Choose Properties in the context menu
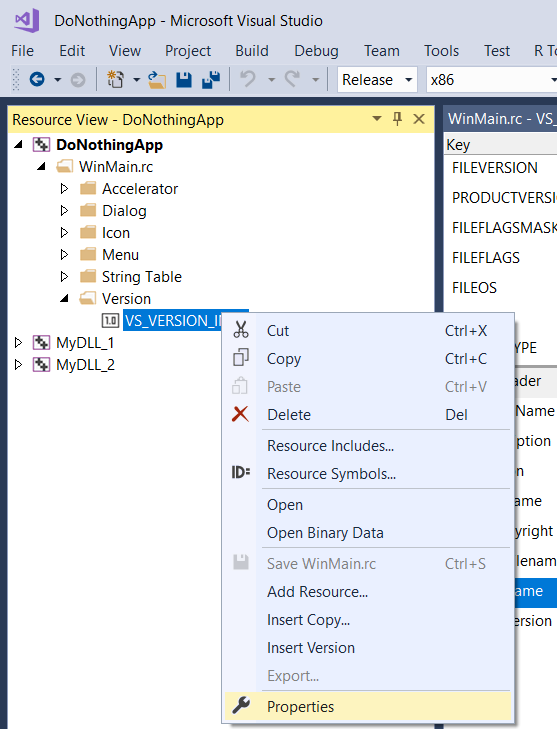The height and width of the screenshot is (729, 557). click(367, 706)
